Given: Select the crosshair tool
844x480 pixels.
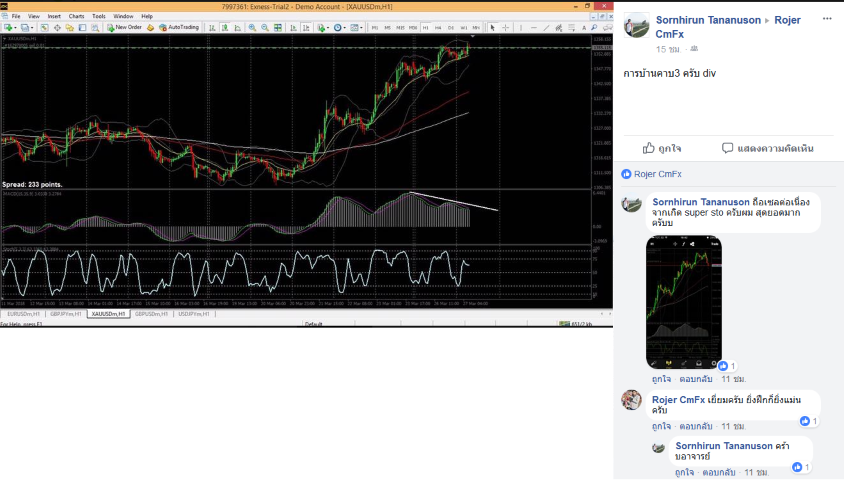Looking at the screenshot, I should [x=505, y=27].
